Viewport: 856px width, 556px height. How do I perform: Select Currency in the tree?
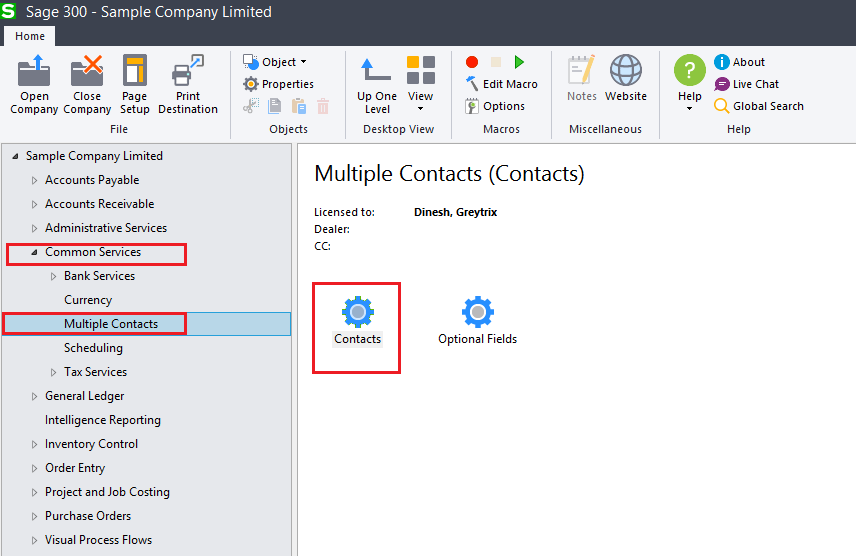(88, 300)
